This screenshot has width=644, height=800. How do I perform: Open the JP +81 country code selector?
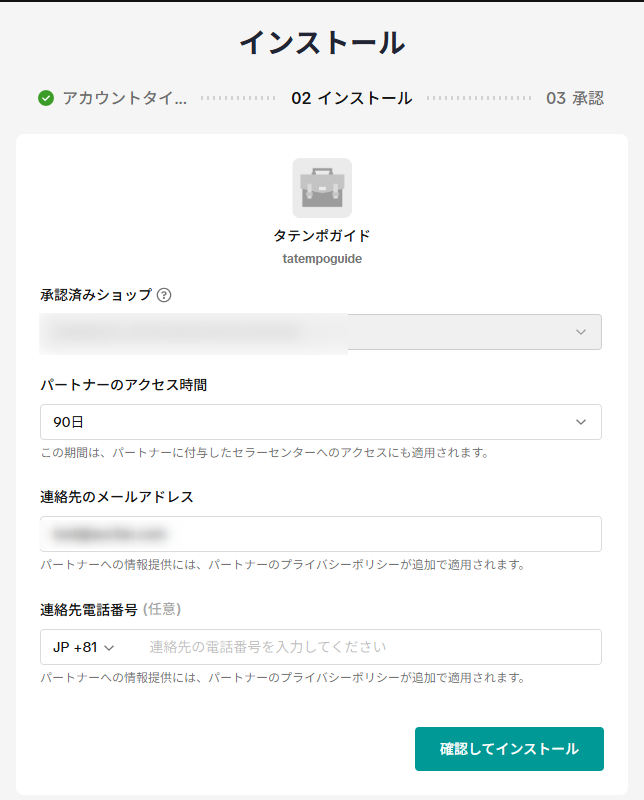tap(84, 647)
